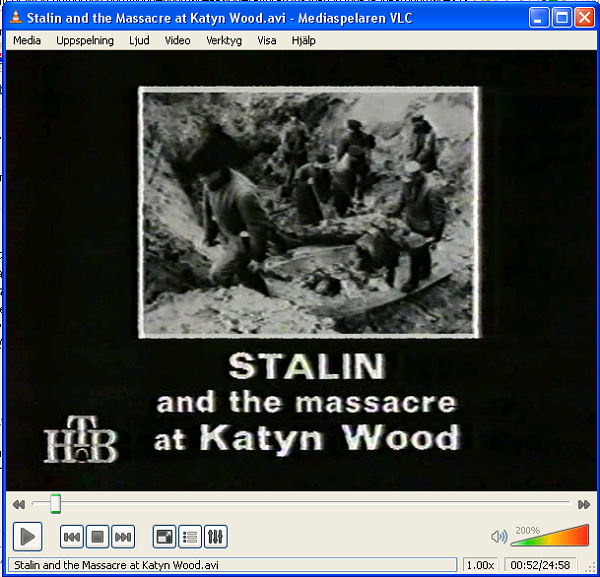The image size is (600, 577).
Task: Close the VLC window
Action: point(585,18)
